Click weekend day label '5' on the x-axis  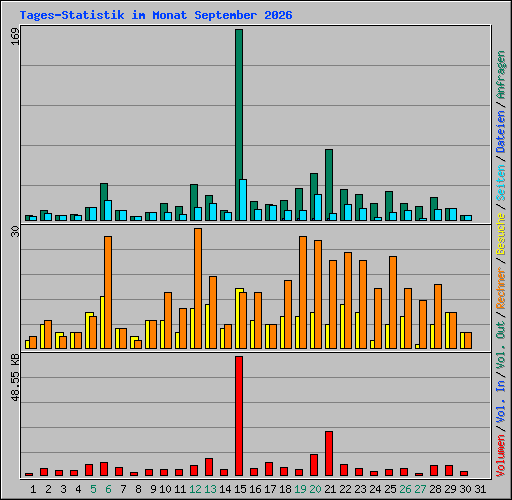pos(93,489)
